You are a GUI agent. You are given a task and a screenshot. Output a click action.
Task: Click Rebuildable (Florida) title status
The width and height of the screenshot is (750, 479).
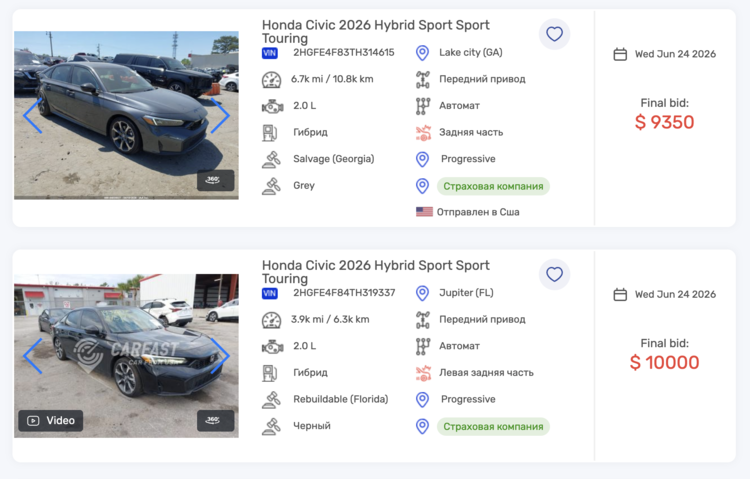coord(341,399)
